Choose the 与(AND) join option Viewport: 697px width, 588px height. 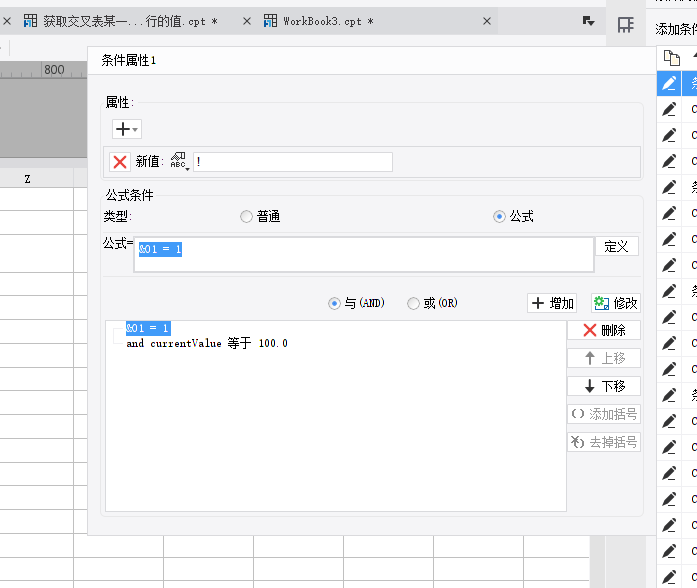point(356,303)
